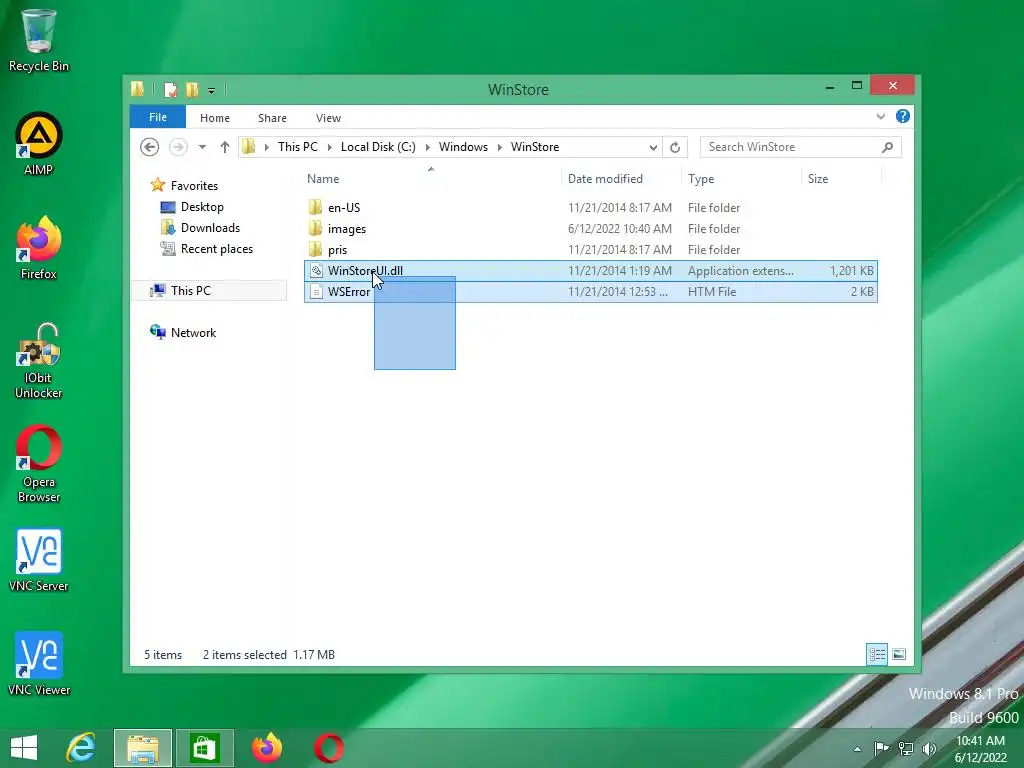The height and width of the screenshot is (768, 1024).
Task: Navigate to Windows in the address bar
Action: (463, 147)
